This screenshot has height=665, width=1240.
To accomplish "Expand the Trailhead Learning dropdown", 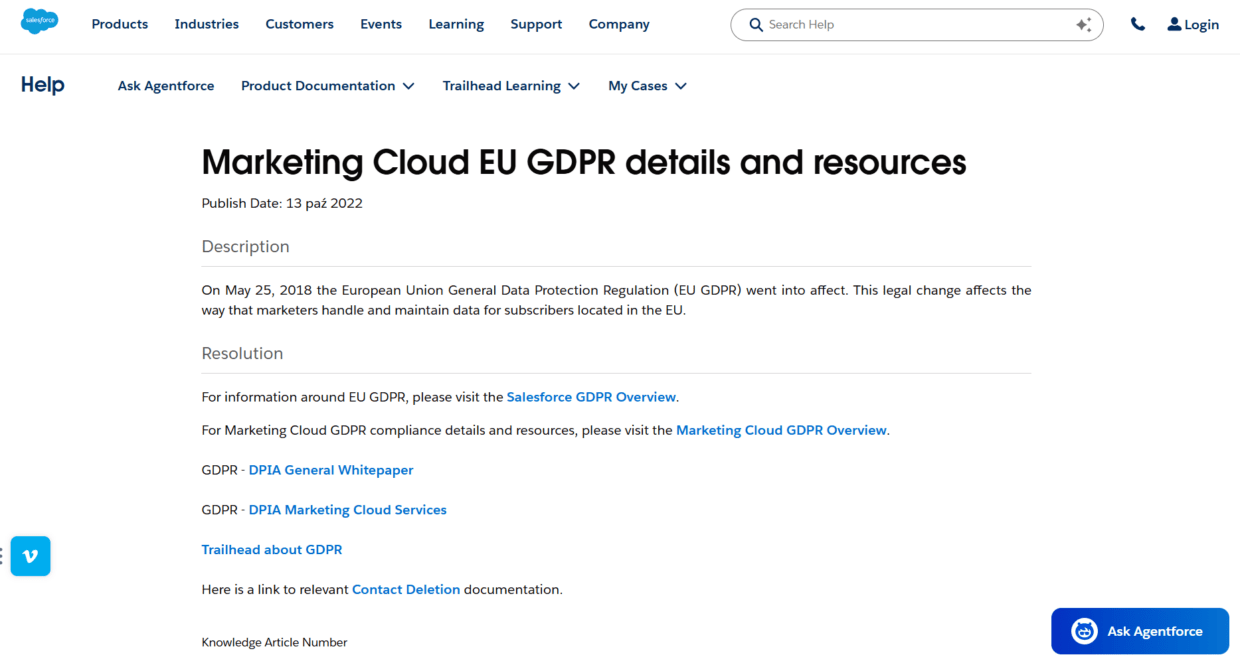I will point(511,86).
